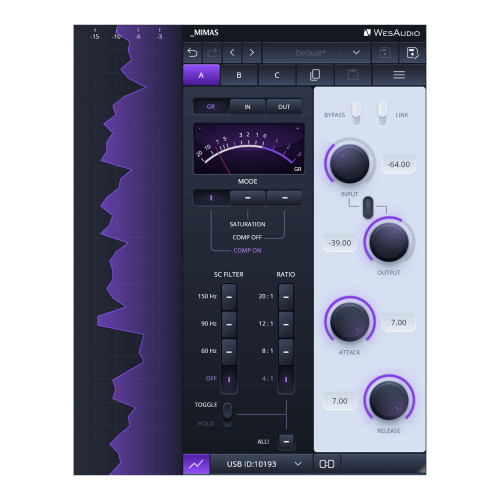Click the Attack value field 7.00
Image resolution: width=500 pixels, height=500 pixels.
coord(399,322)
